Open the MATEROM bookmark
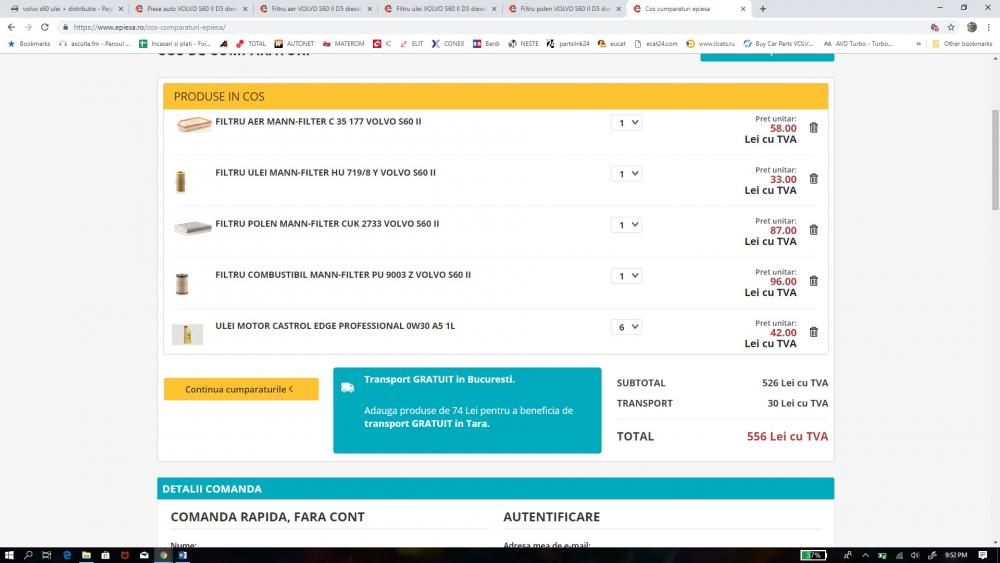The width and height of the screenshot is (1000, 563). [343, 44]
